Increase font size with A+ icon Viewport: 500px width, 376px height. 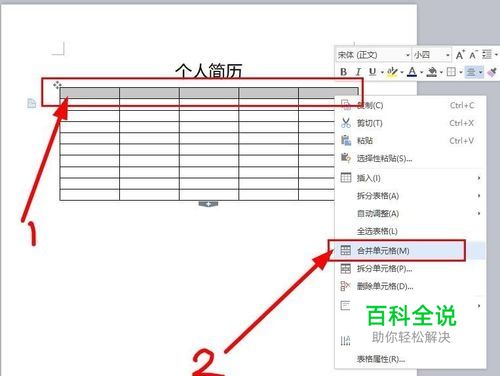pos(460,55)
